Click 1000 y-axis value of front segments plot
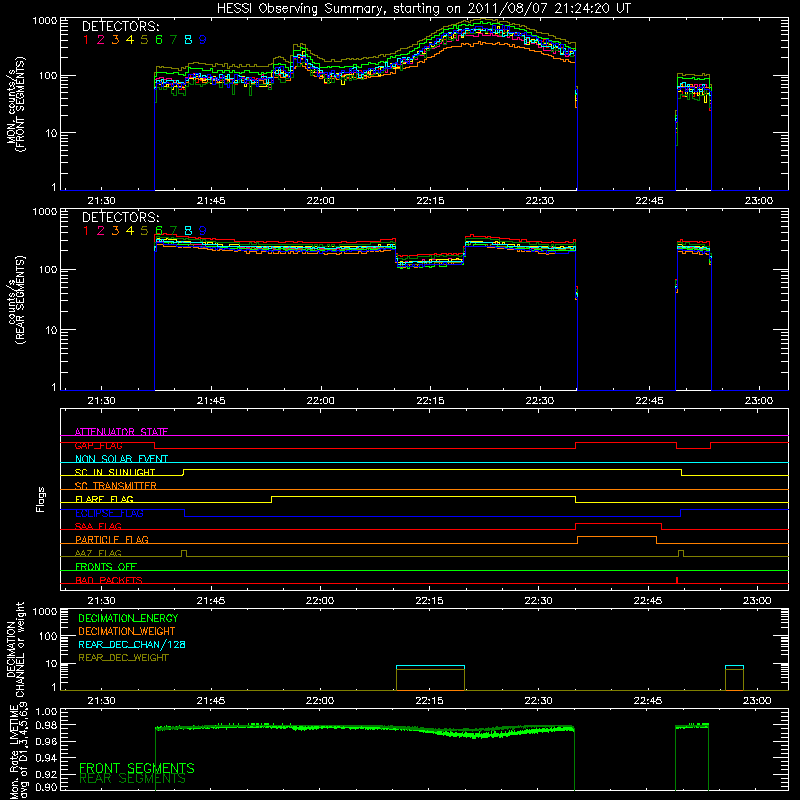 pyautogui.click(x=44, y=21)
